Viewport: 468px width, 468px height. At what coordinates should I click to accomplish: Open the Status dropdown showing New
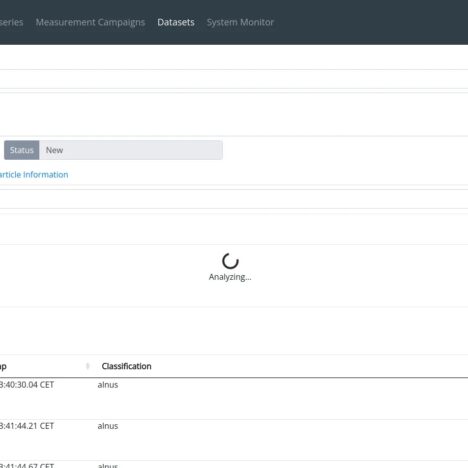click(131, 150)
